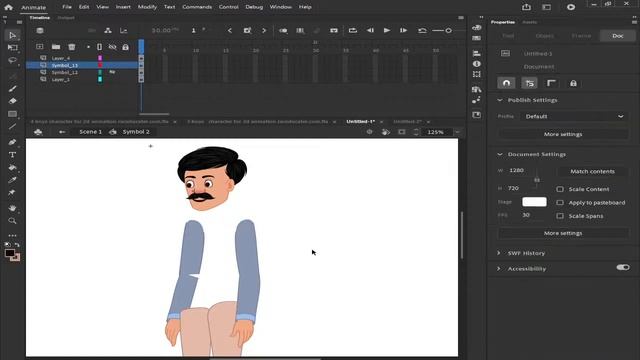Insert a keyframe from the timeline toolbar
Viewport: 640px width, 360px height.
click(247, 31)
